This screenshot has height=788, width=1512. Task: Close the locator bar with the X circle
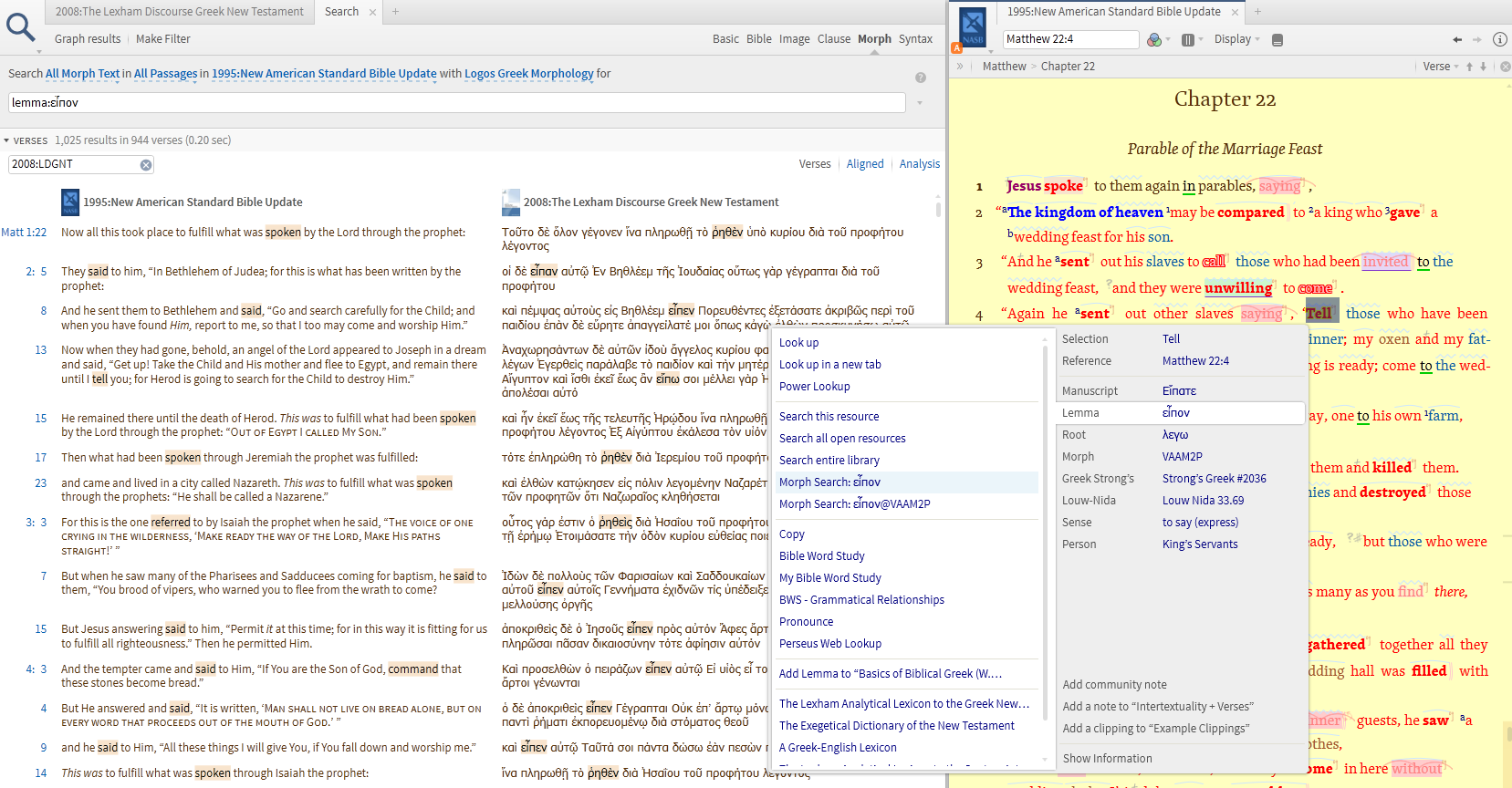(x=1505, y=67)
